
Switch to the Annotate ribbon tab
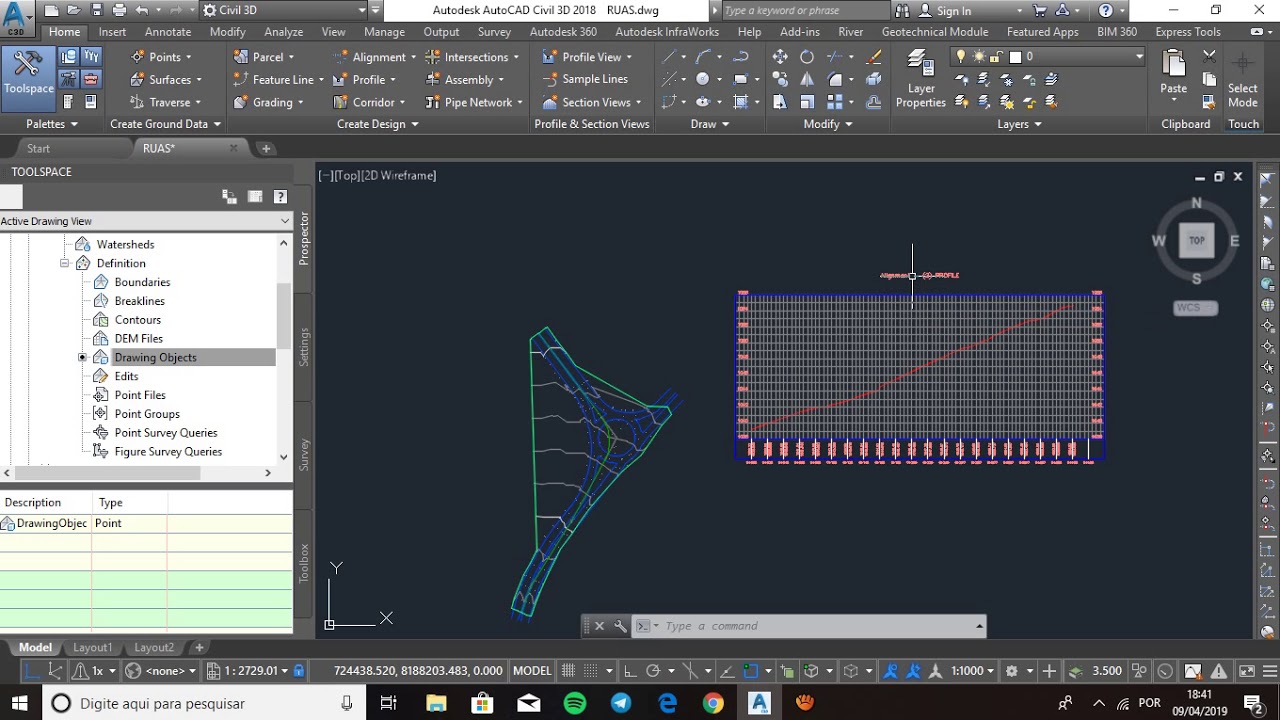(x=168, y=32)
